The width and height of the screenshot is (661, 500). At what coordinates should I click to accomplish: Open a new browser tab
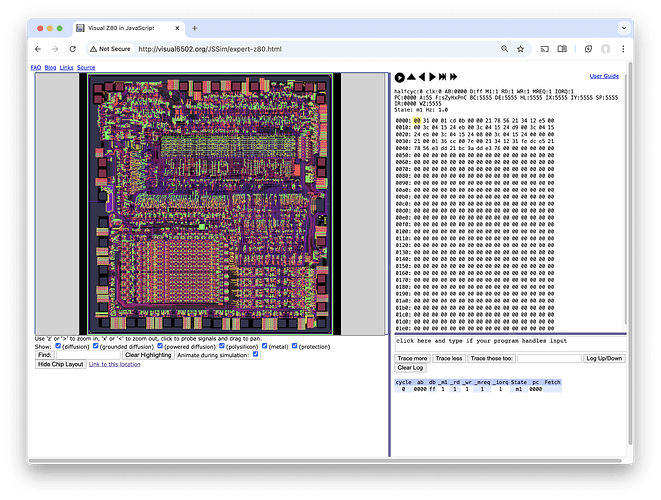tap(194, 27)
